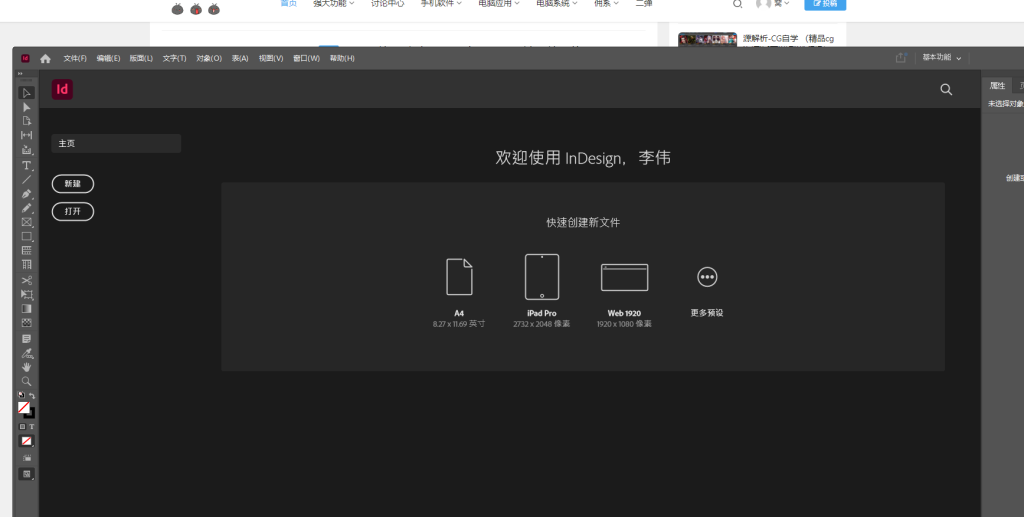Select the 主页 sidebar item
Image resolution: width=1024 pixels, height=517 pixels.
pos(116,144)
